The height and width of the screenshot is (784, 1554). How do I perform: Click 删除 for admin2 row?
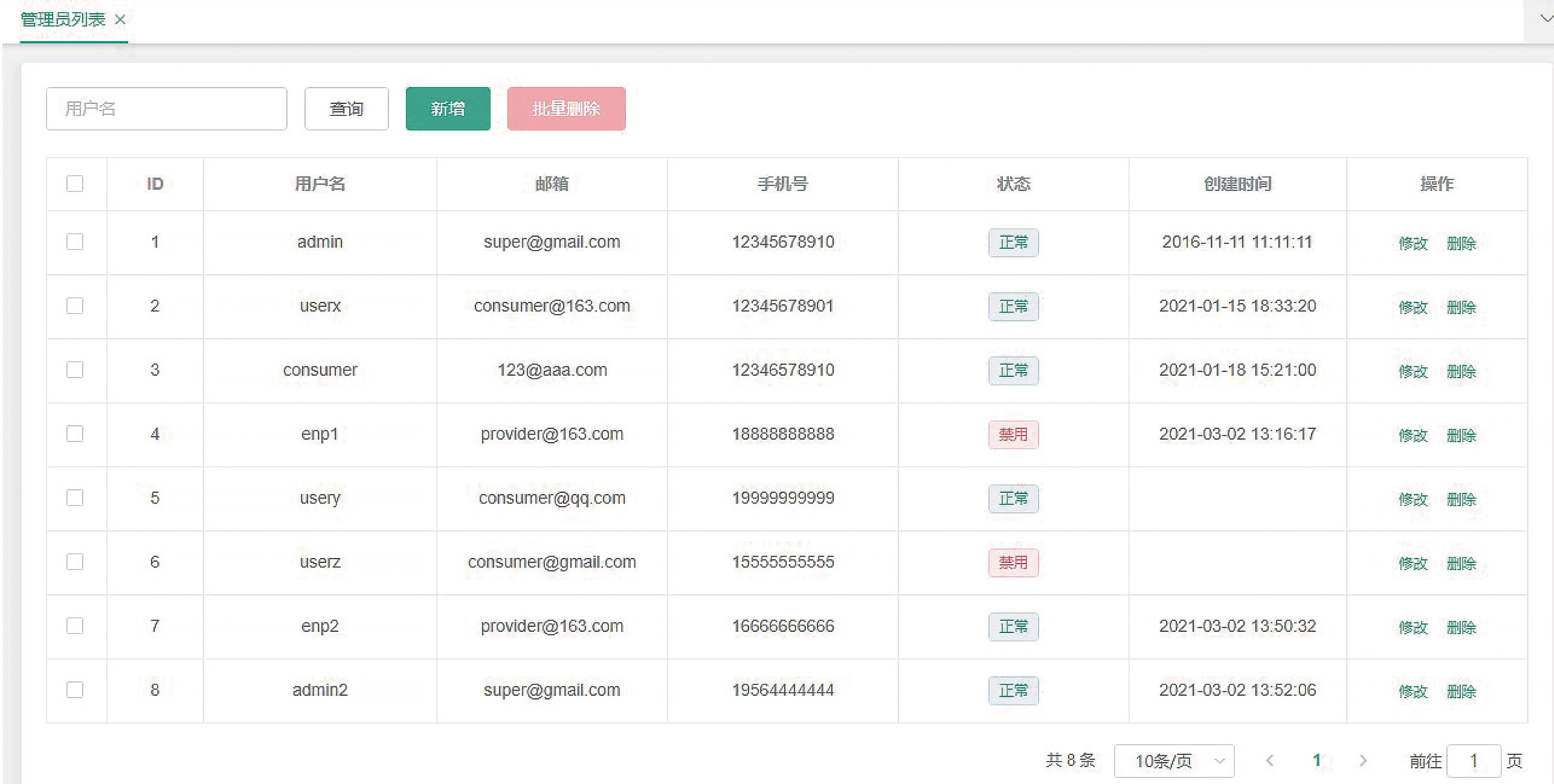click(x=1461, y=691)
